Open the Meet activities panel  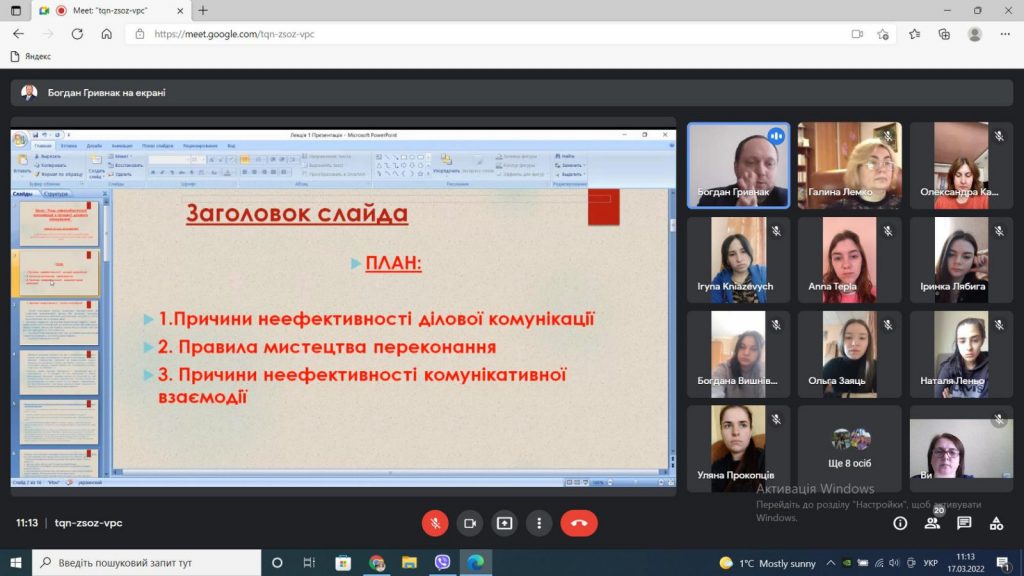point(996,523)
